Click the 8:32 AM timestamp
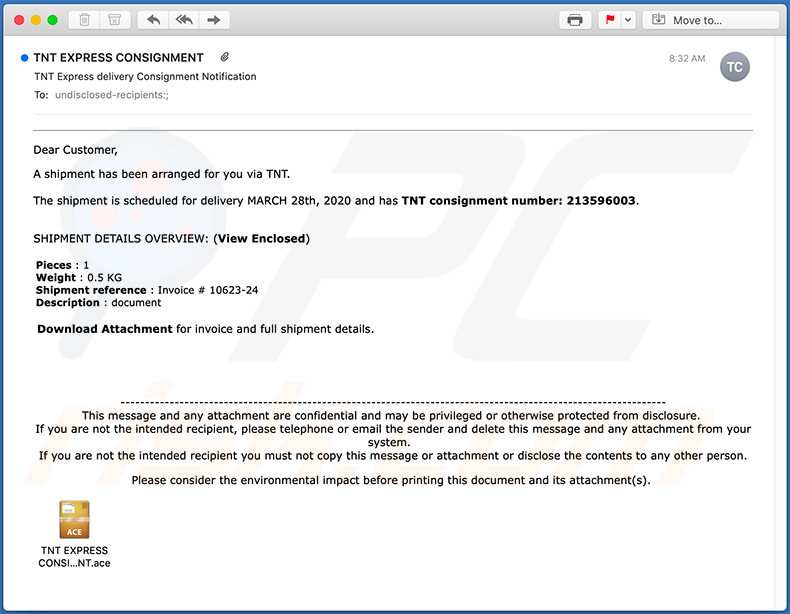This screenshot has height=614, width=790. (x=687, y=58)
